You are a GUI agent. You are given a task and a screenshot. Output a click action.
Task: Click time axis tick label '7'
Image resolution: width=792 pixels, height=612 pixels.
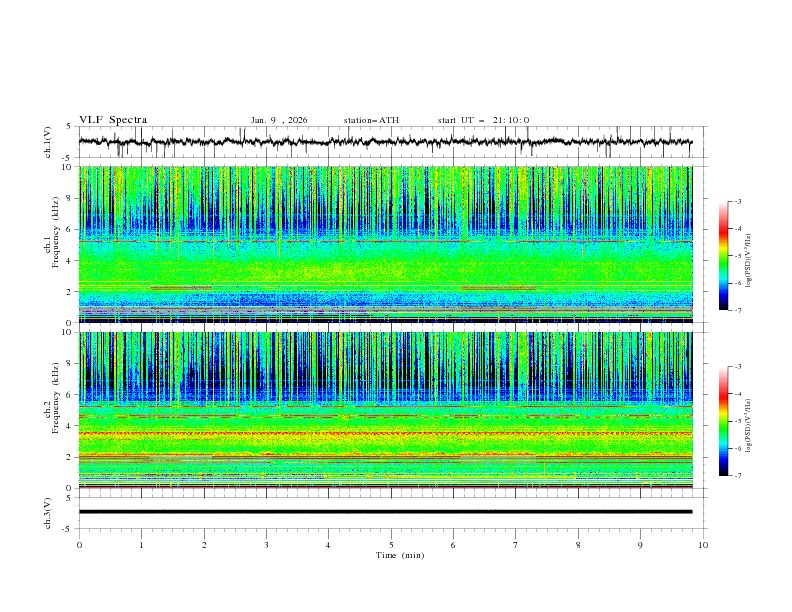(516, 545)
